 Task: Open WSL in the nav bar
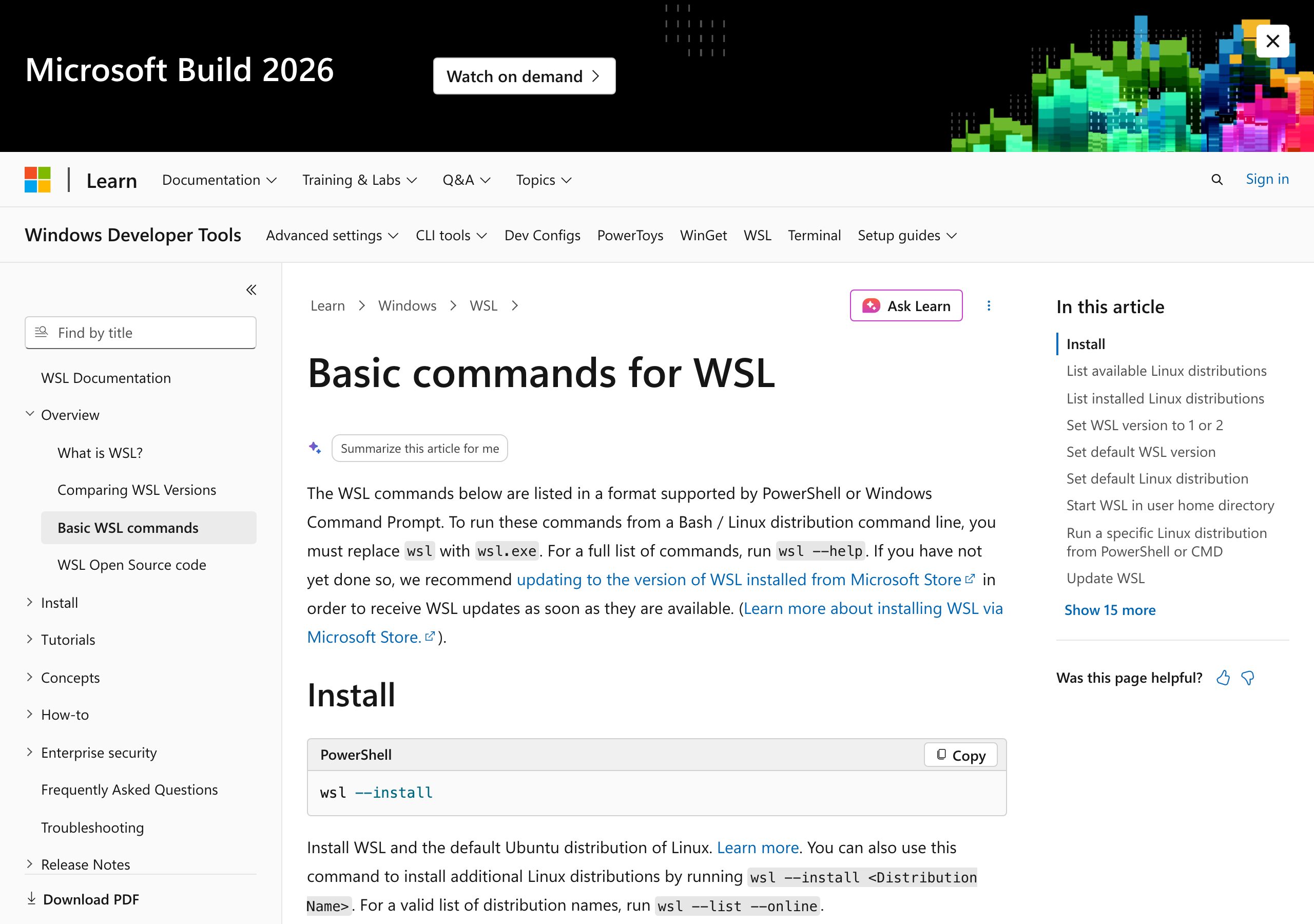757,235
